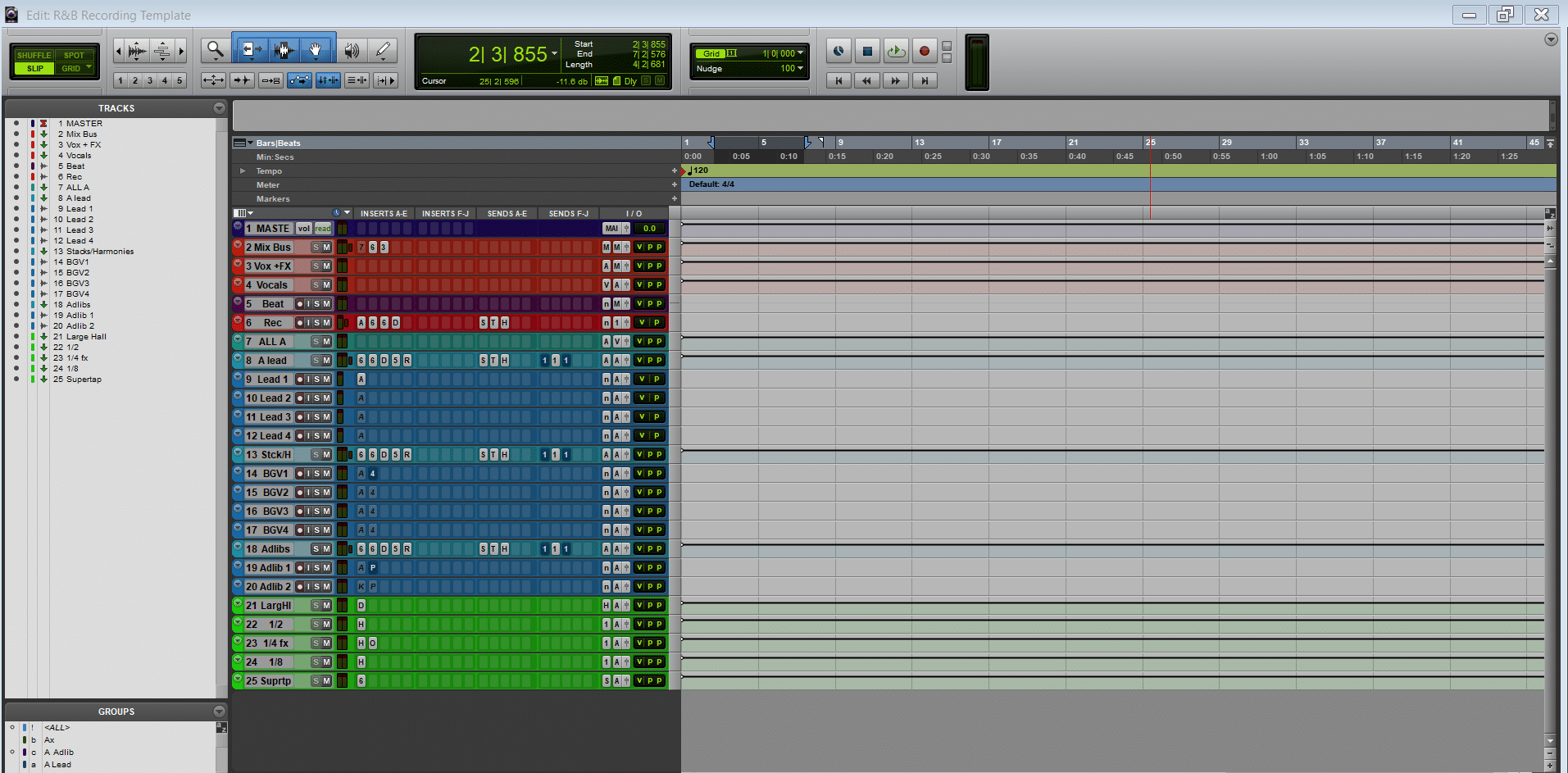Click the SENDS A-E column header
1568x773 pixels.
point(507,214)
